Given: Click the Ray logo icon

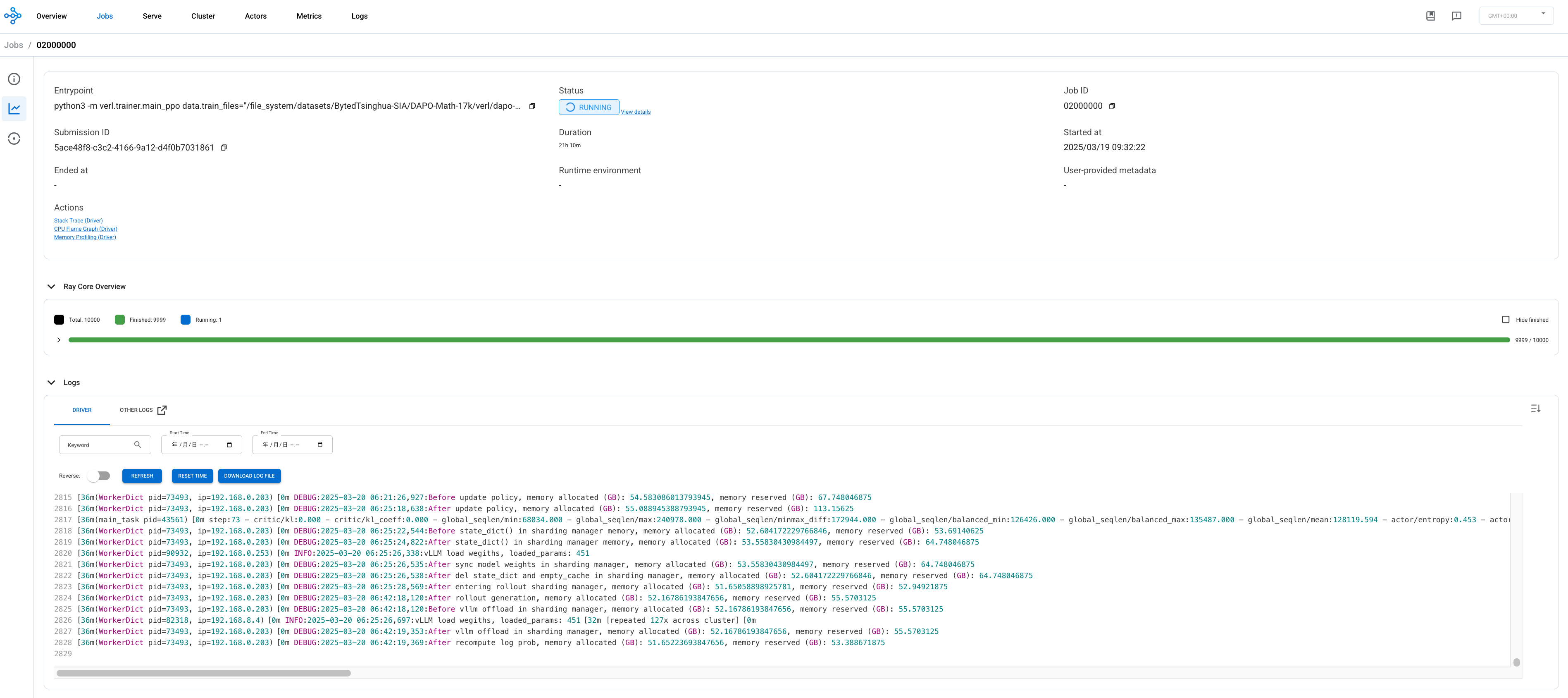Looking at the screenshot, I should pyautogui.click(x=13, y=16).
